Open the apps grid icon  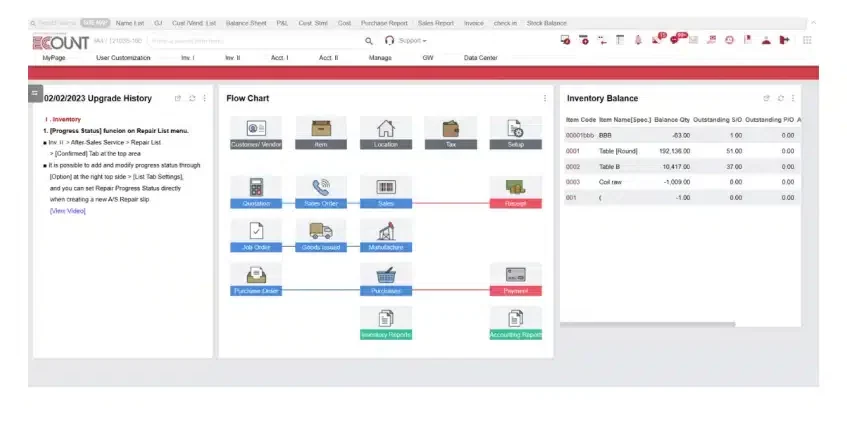coord(807,40)
